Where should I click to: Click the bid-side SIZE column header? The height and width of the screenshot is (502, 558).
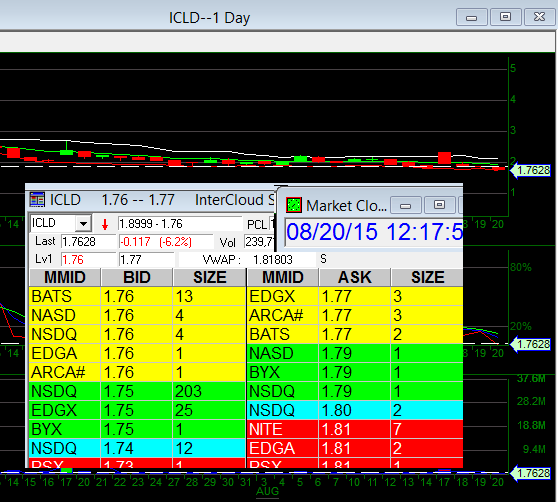210,277
